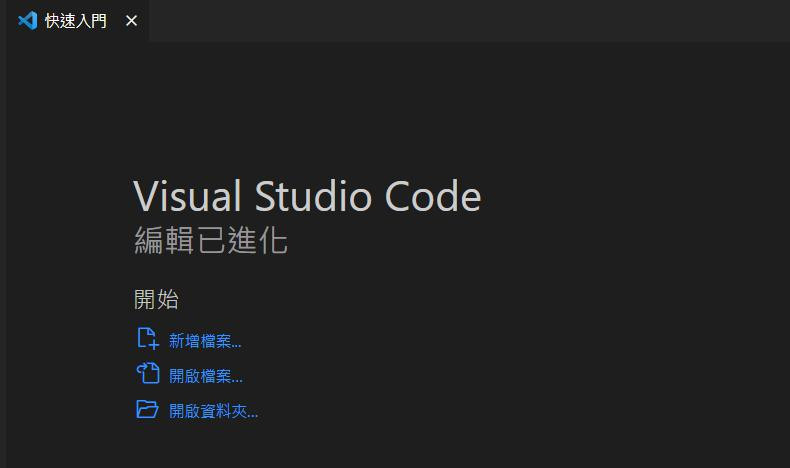Click the new file icon with plus sign
This screenshot has height=468, width=790.
point(148,339)
